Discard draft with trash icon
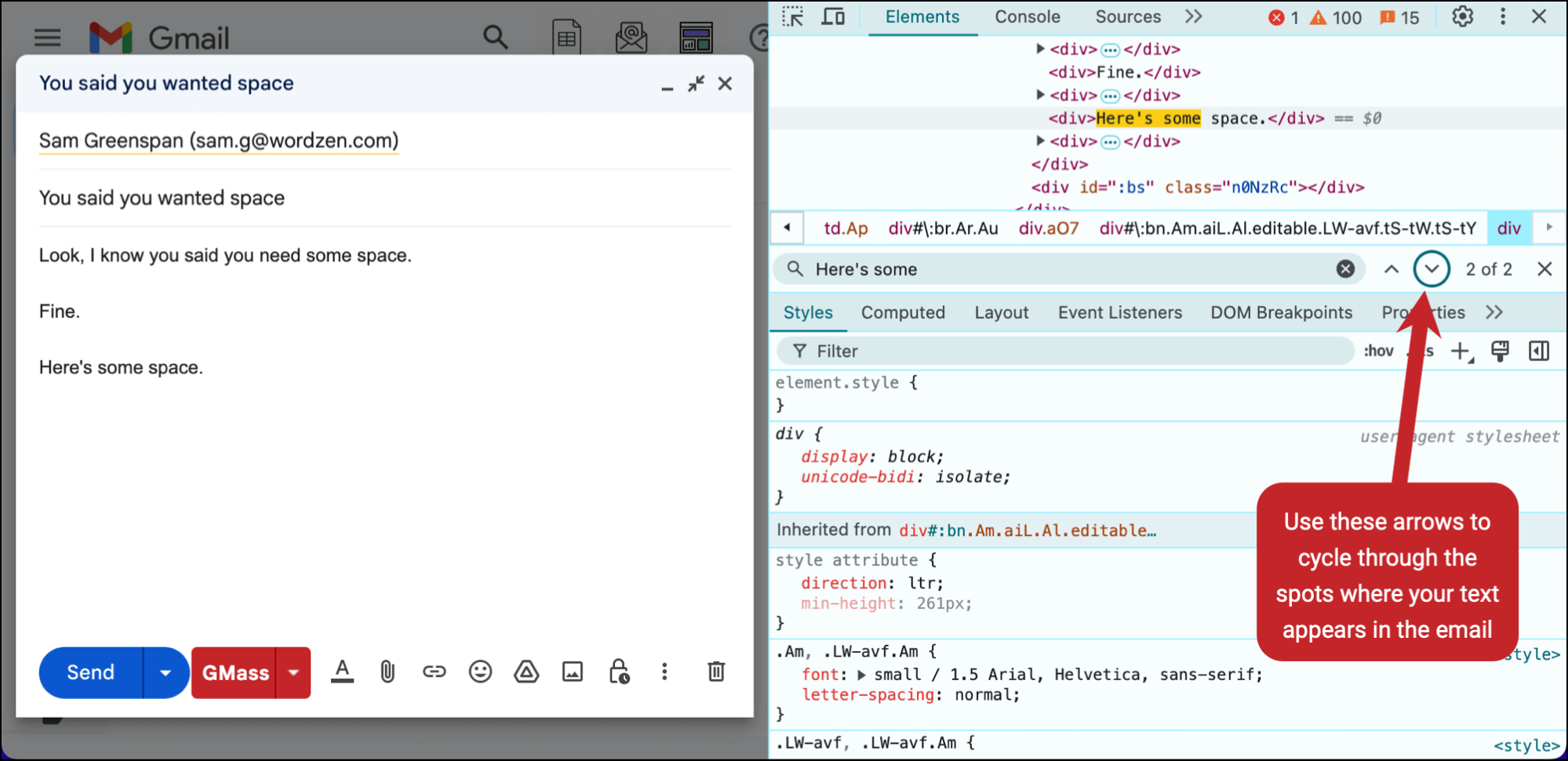This screenshot has width=1568, height=761. coord(716,672)
